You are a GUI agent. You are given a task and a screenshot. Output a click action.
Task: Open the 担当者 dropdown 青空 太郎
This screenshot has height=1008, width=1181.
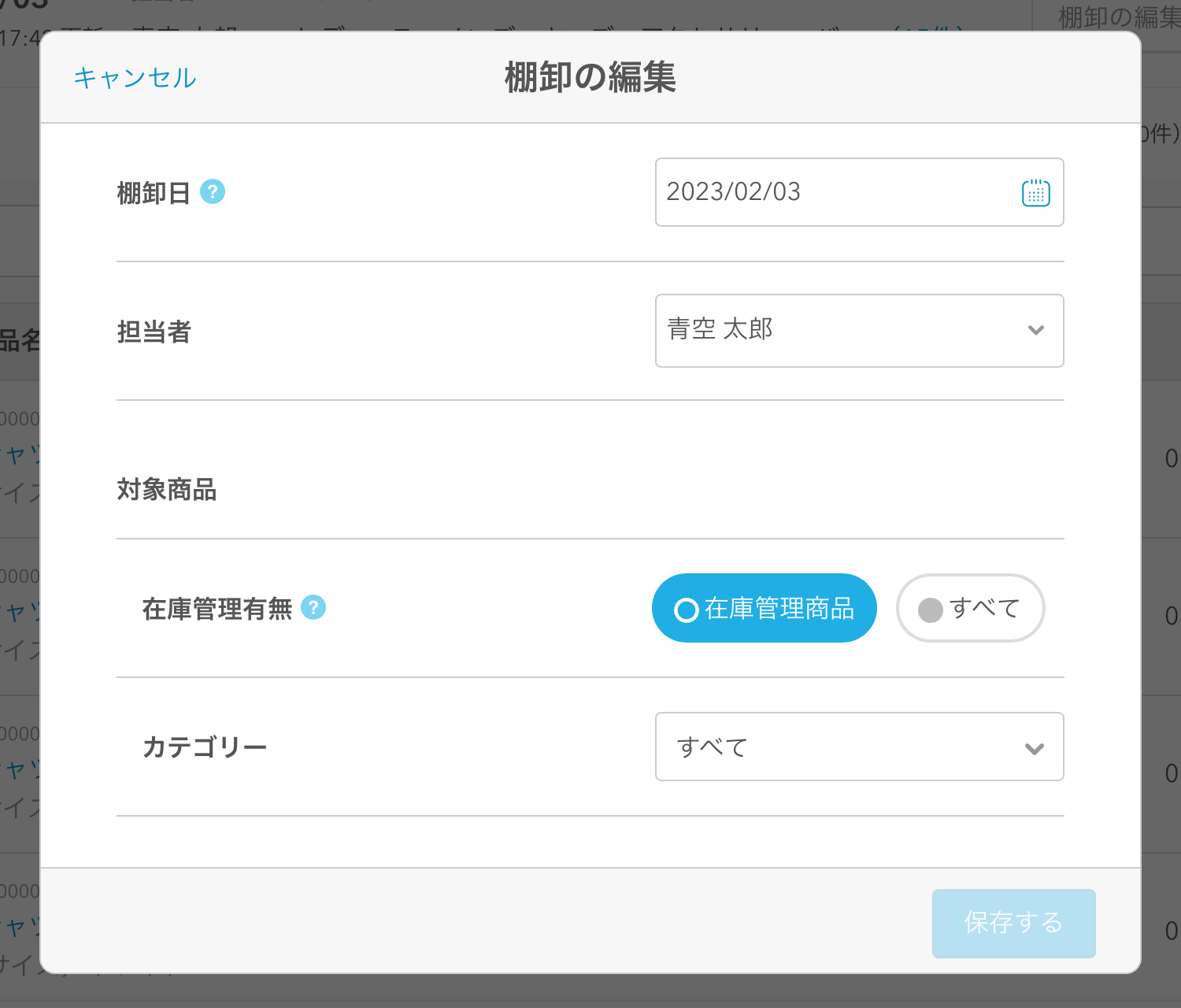click(x=860, y=331)
